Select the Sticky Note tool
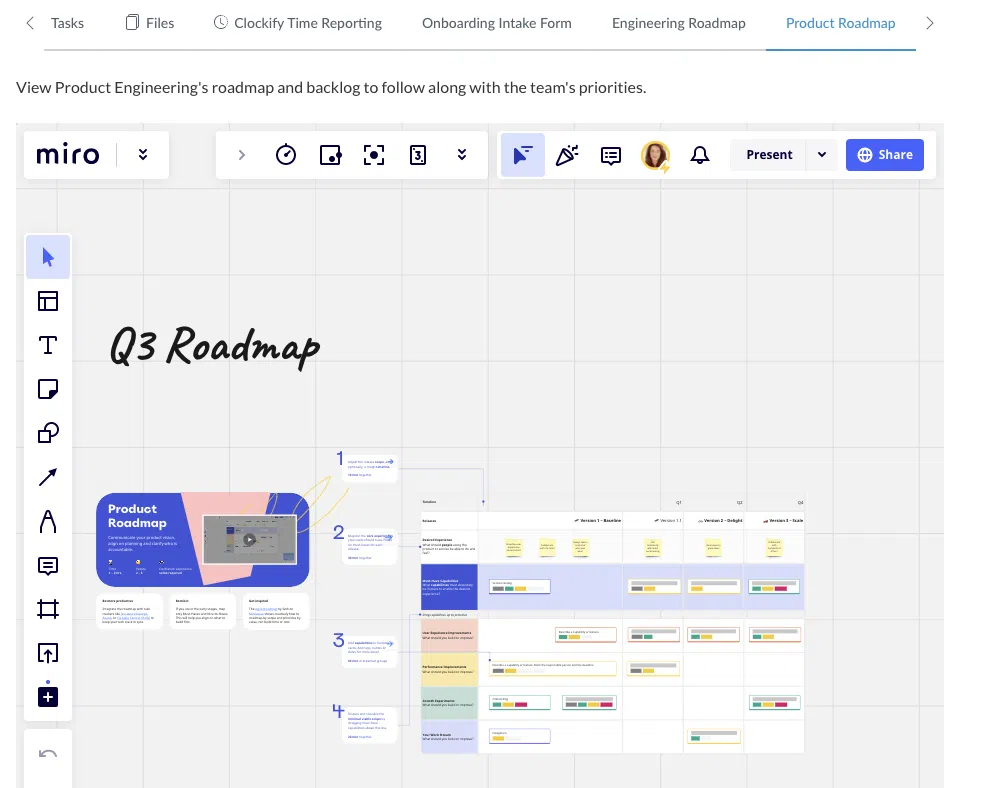The height and width of the screenshot is (788, 986). (x=47, y=389)
